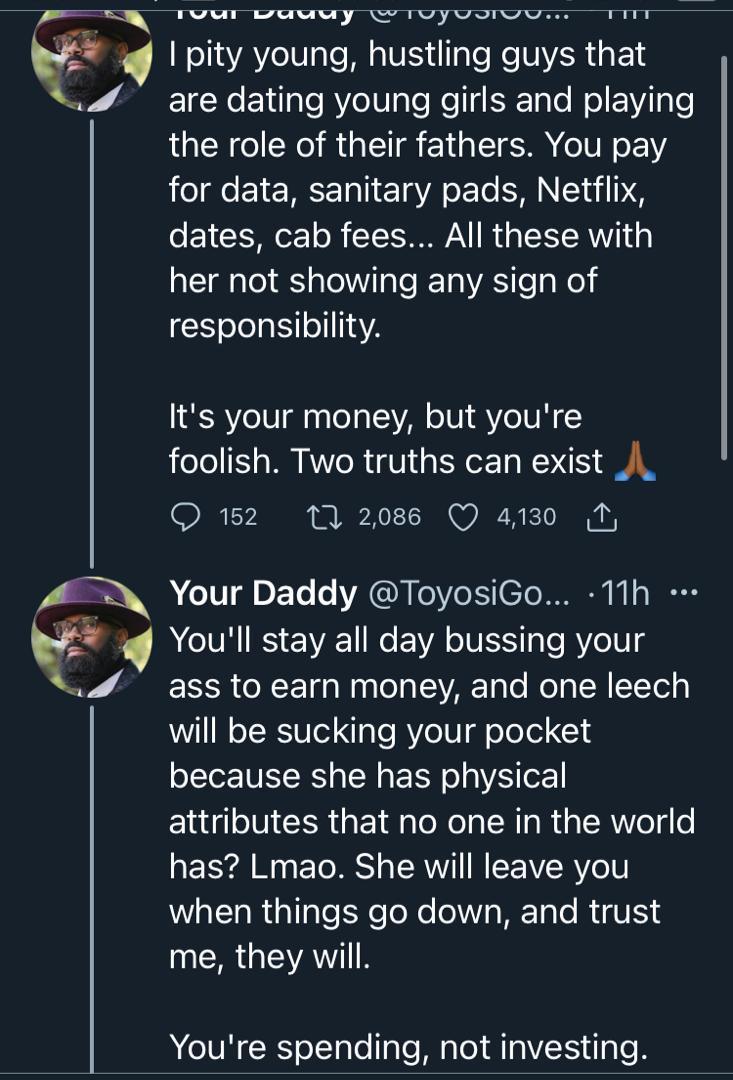Retweet the first tweet using the retweet icon
This screenshot has height=1080, width=733.
pyautogui.click(x=323, y=516)
